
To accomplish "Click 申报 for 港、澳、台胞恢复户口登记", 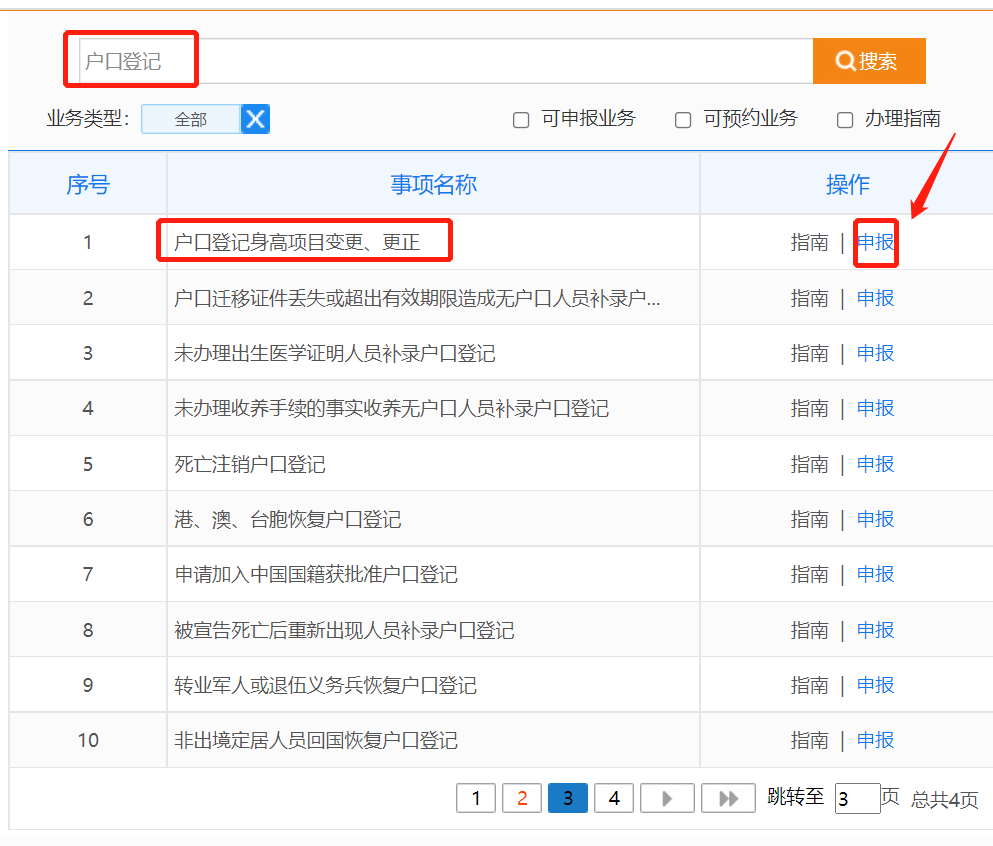I will [875, 519].
